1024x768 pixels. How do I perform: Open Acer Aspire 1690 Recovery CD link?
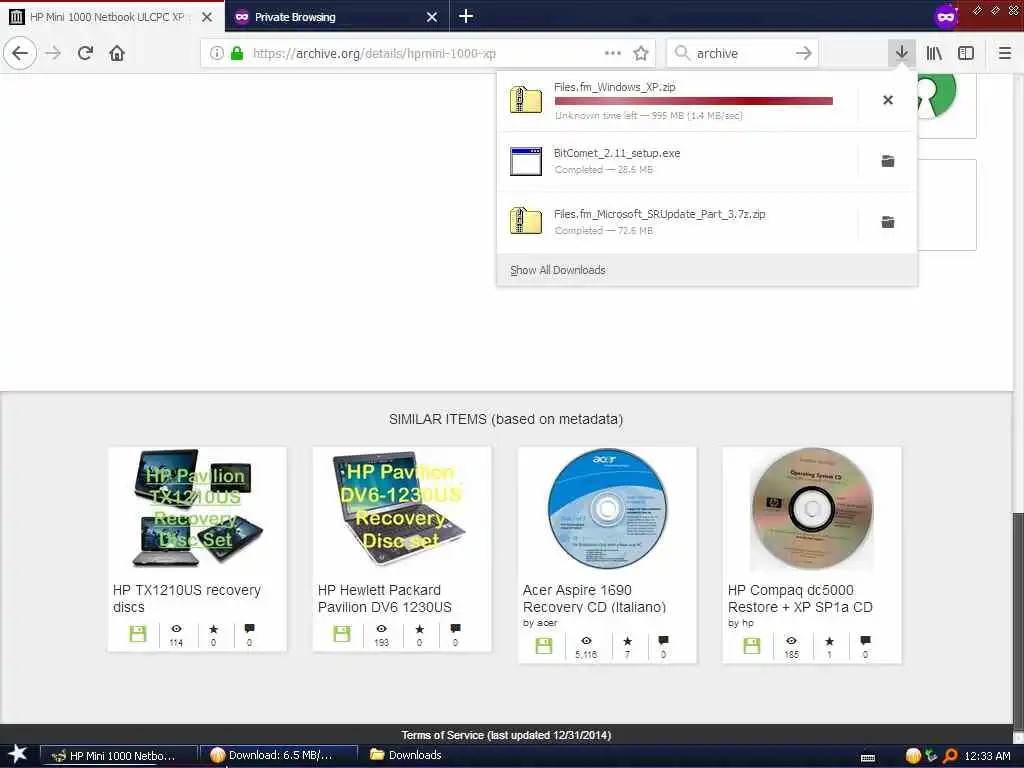[x=594, y=598]
